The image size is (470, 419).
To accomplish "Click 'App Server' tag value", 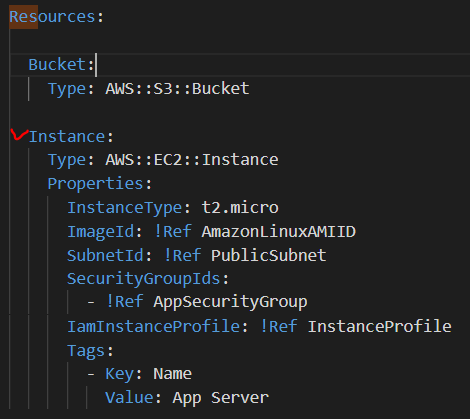I will pos(221,398).
